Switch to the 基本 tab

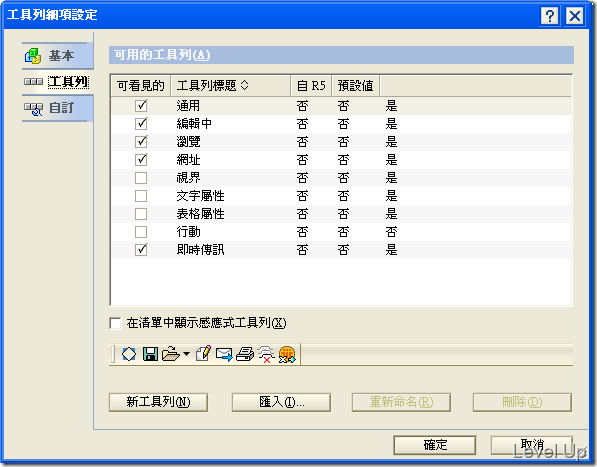click(57, 56)
